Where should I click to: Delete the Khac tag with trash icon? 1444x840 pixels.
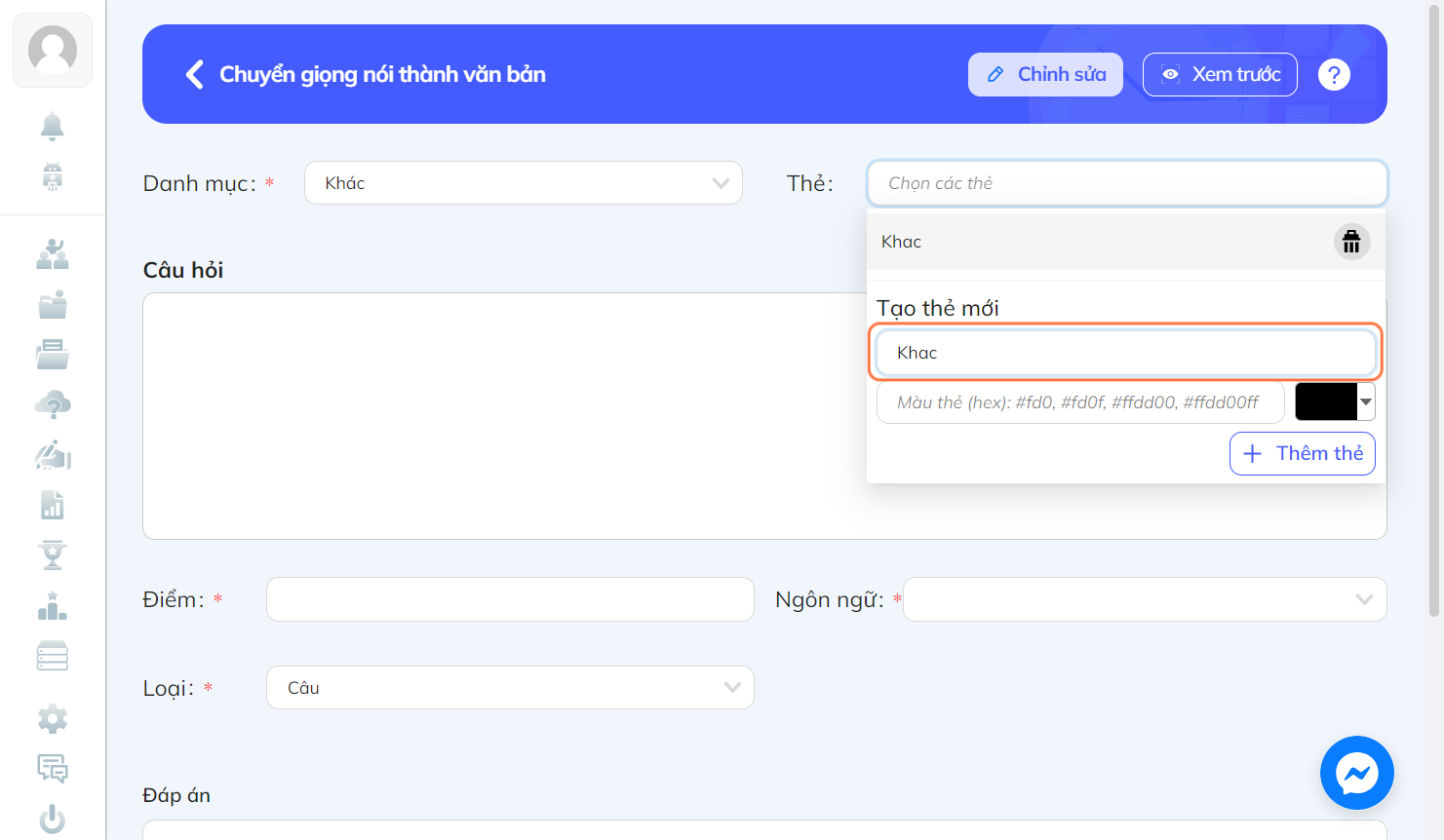tap(1351, 242)
